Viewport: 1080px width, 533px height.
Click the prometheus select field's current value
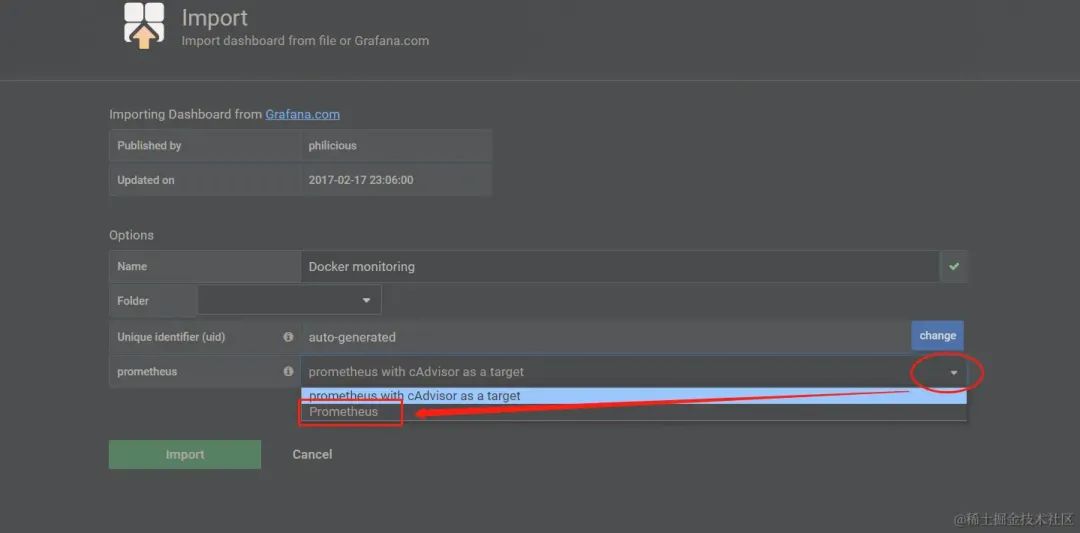tap(416, 372)
